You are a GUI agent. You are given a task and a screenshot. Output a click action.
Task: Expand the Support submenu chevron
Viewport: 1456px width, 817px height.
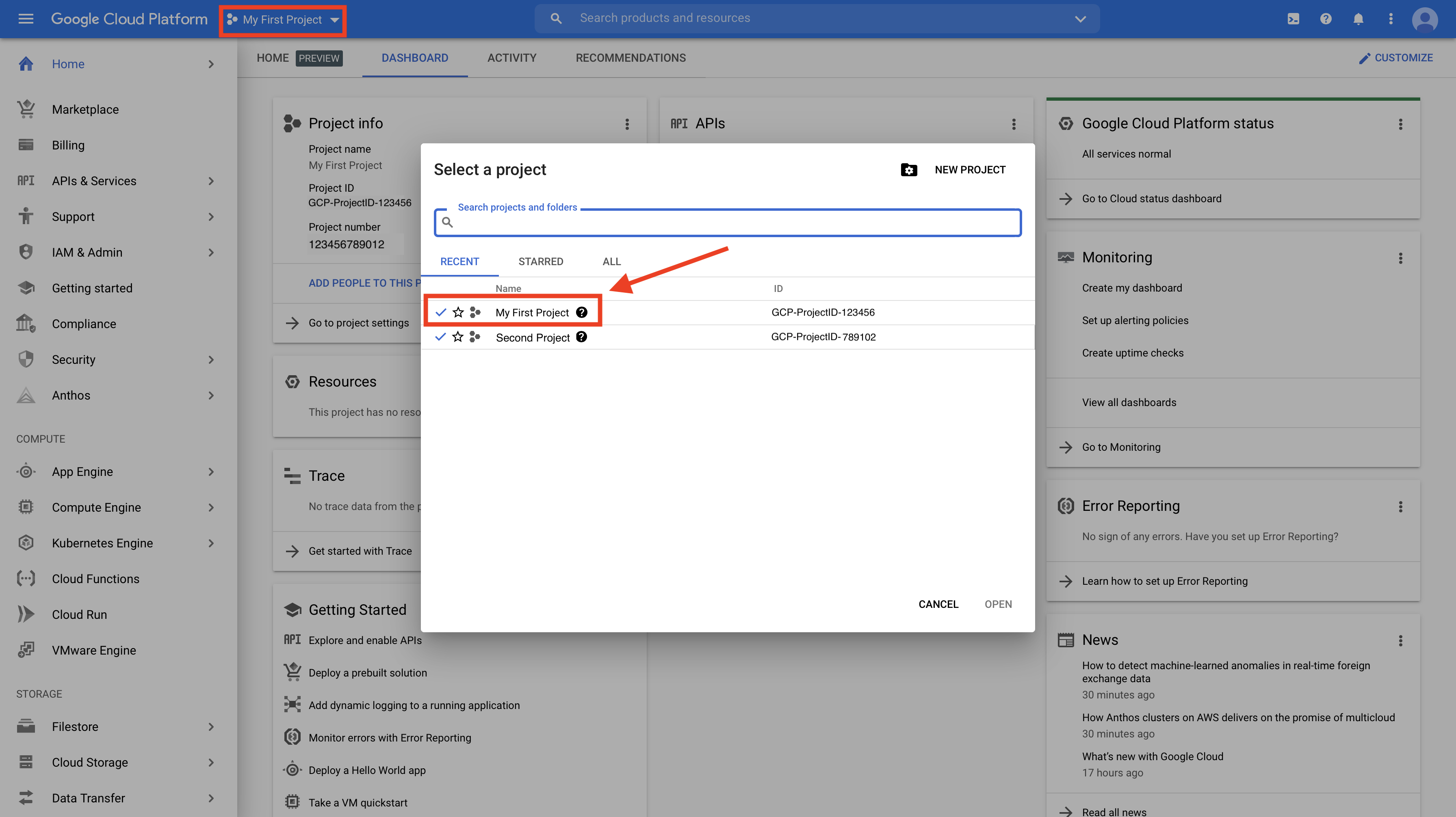tap(211, 216)
